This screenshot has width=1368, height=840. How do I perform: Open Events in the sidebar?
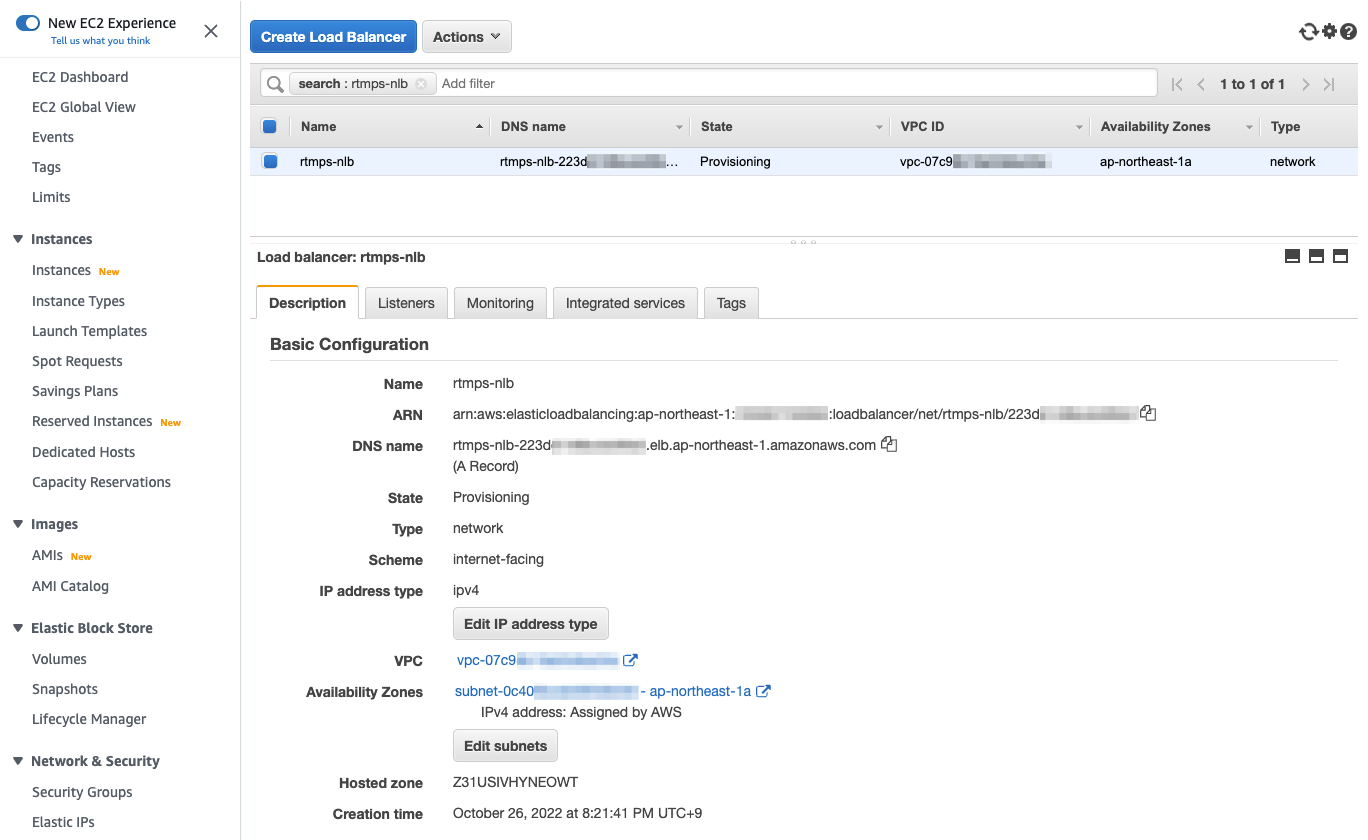pos(53,137)
